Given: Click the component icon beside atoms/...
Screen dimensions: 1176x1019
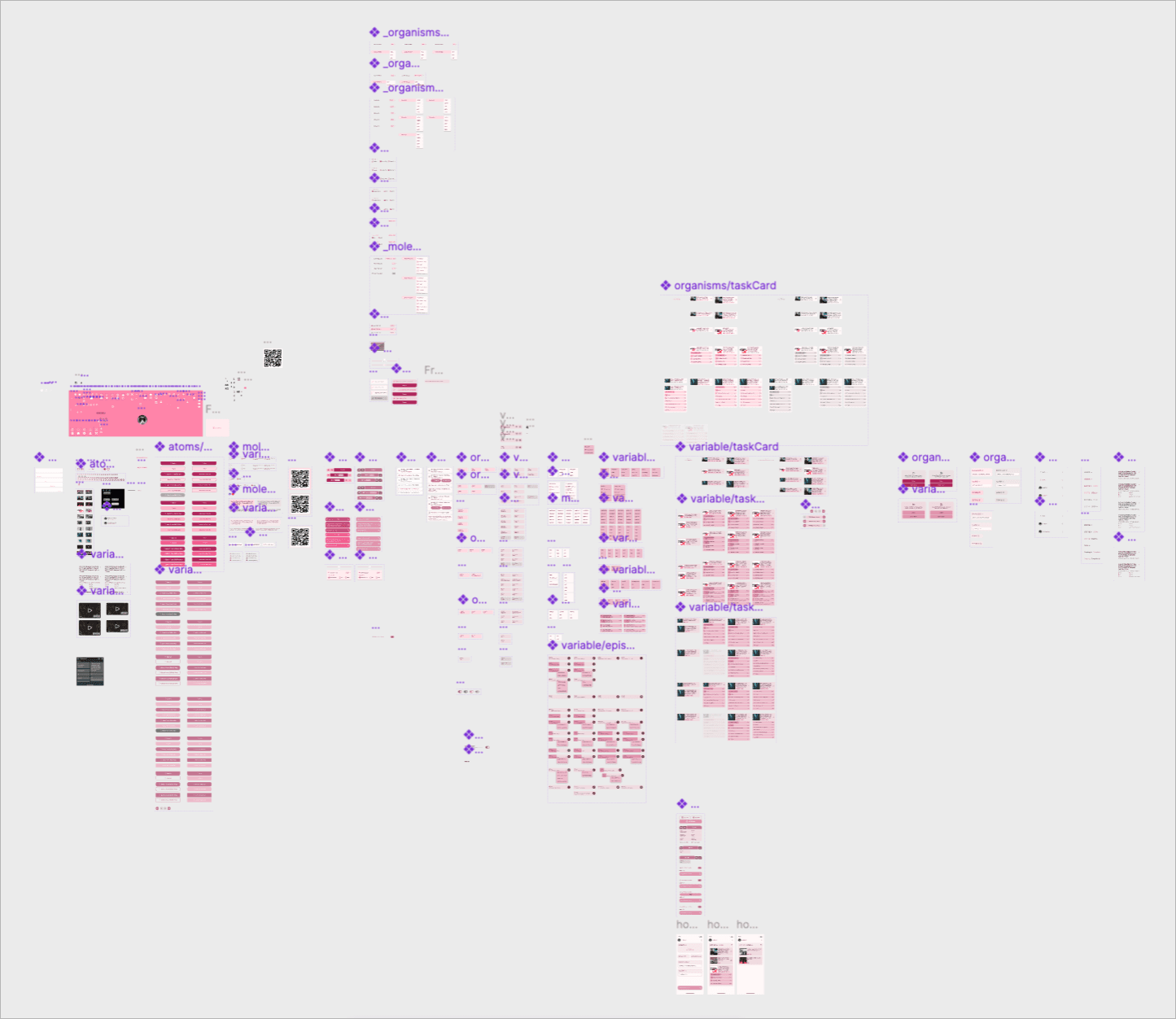Looking at the screenshot, I should click(x=160, y=446).
